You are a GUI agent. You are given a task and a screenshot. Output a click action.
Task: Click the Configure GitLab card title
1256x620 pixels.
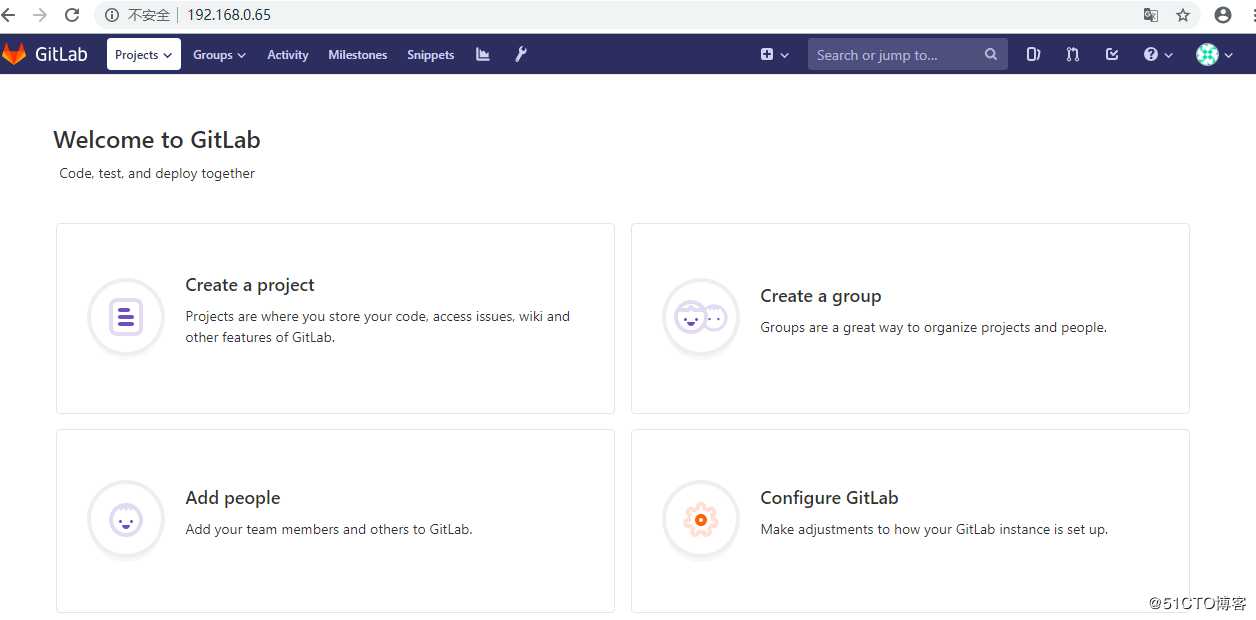click(x=829, y=498)
